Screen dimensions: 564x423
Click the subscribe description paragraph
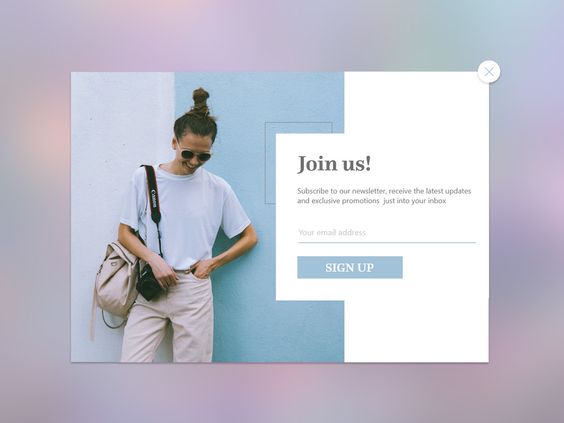point(384,196)
